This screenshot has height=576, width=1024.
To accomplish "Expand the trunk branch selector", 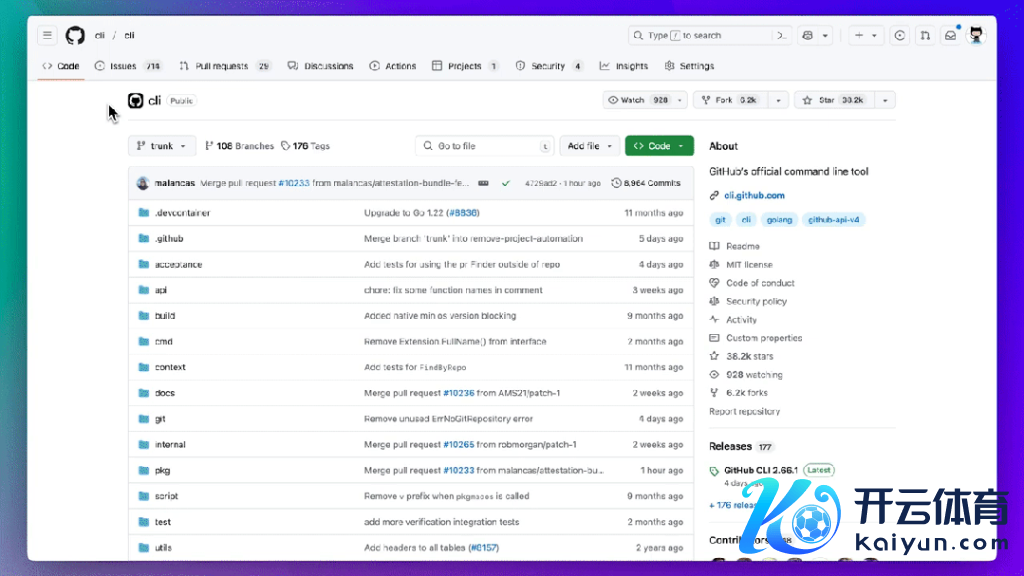I will 162,146.
